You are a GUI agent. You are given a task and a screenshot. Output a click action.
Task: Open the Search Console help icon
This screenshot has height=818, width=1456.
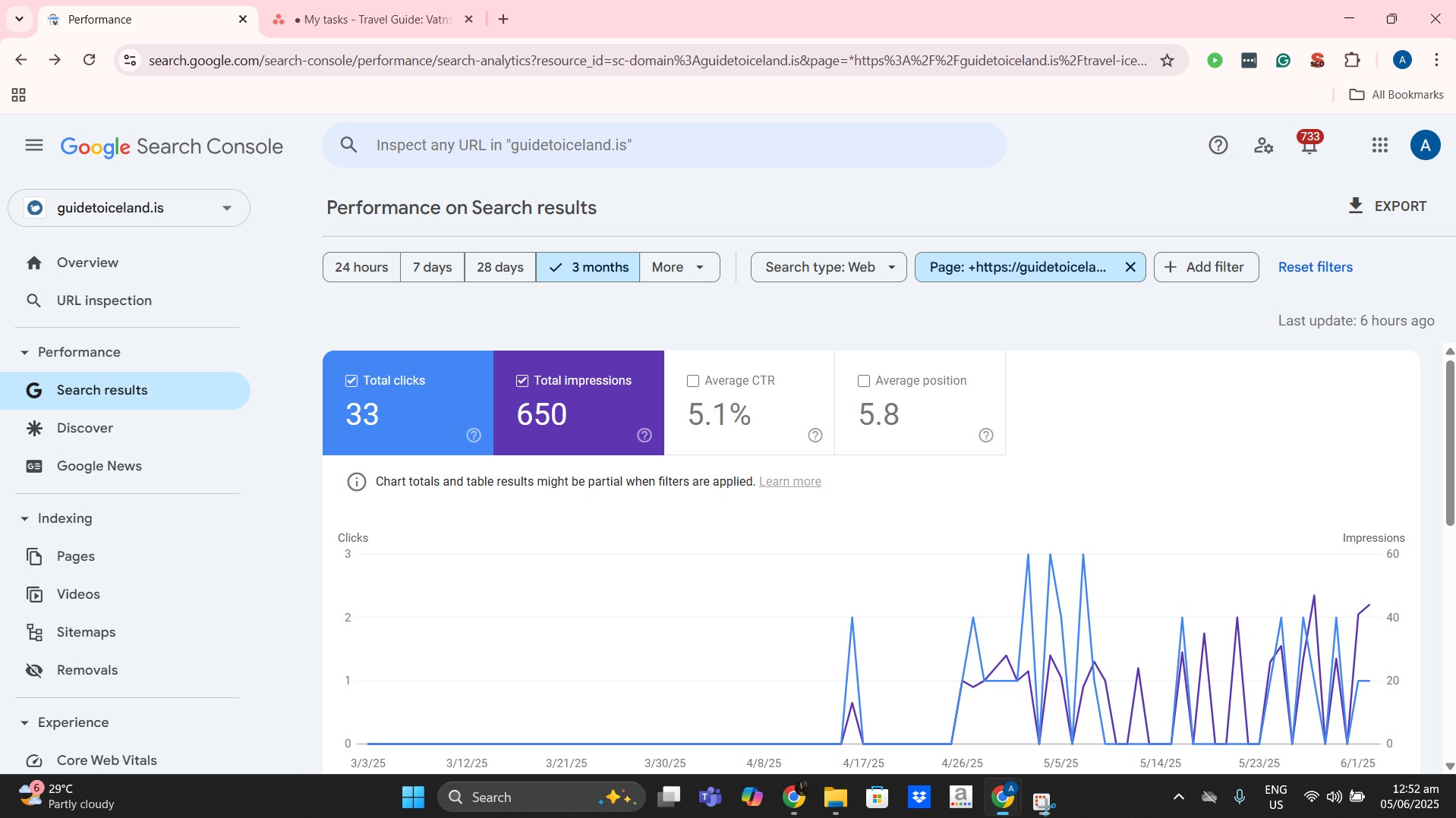tap(1218, 145)
